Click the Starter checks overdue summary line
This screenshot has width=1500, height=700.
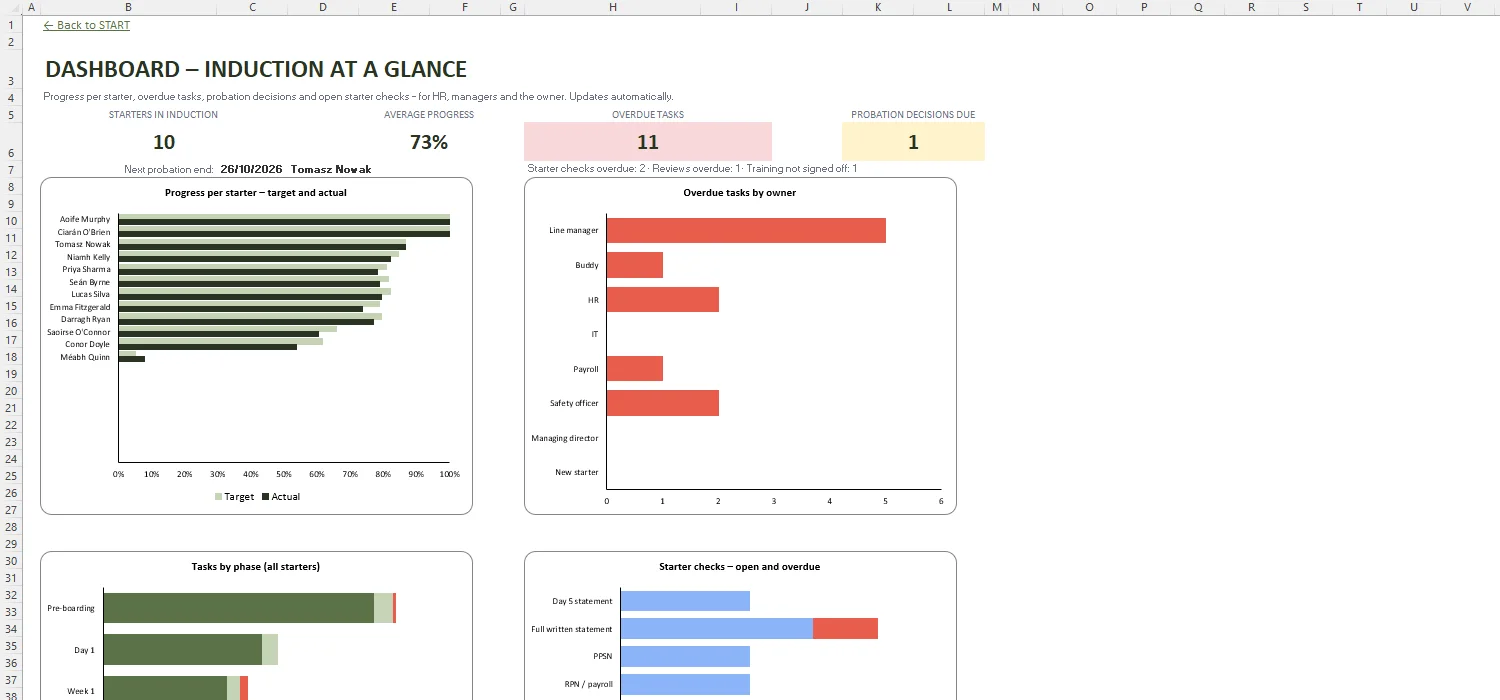pos(692,169)
